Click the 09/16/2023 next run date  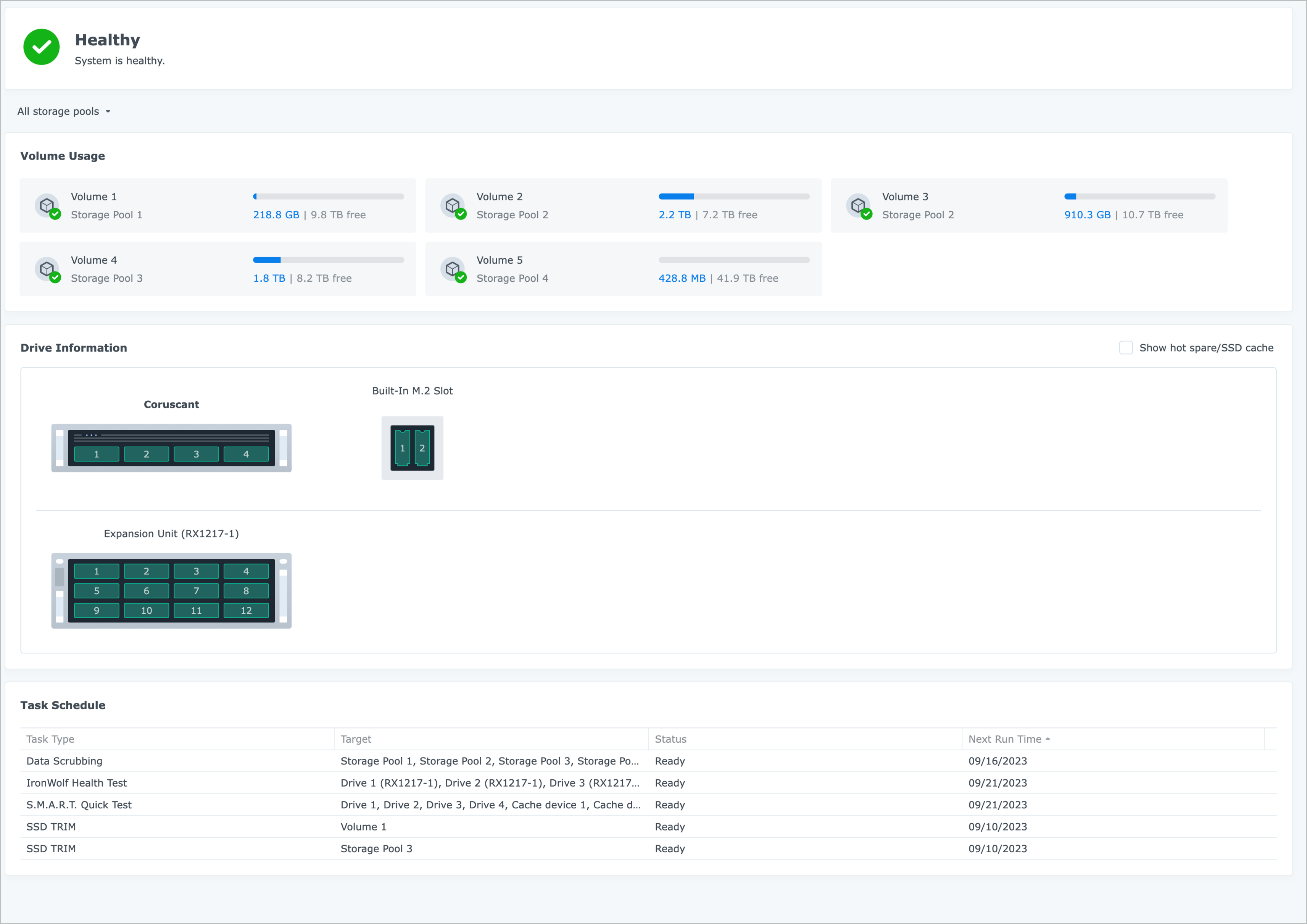click(x=998, y=761)
